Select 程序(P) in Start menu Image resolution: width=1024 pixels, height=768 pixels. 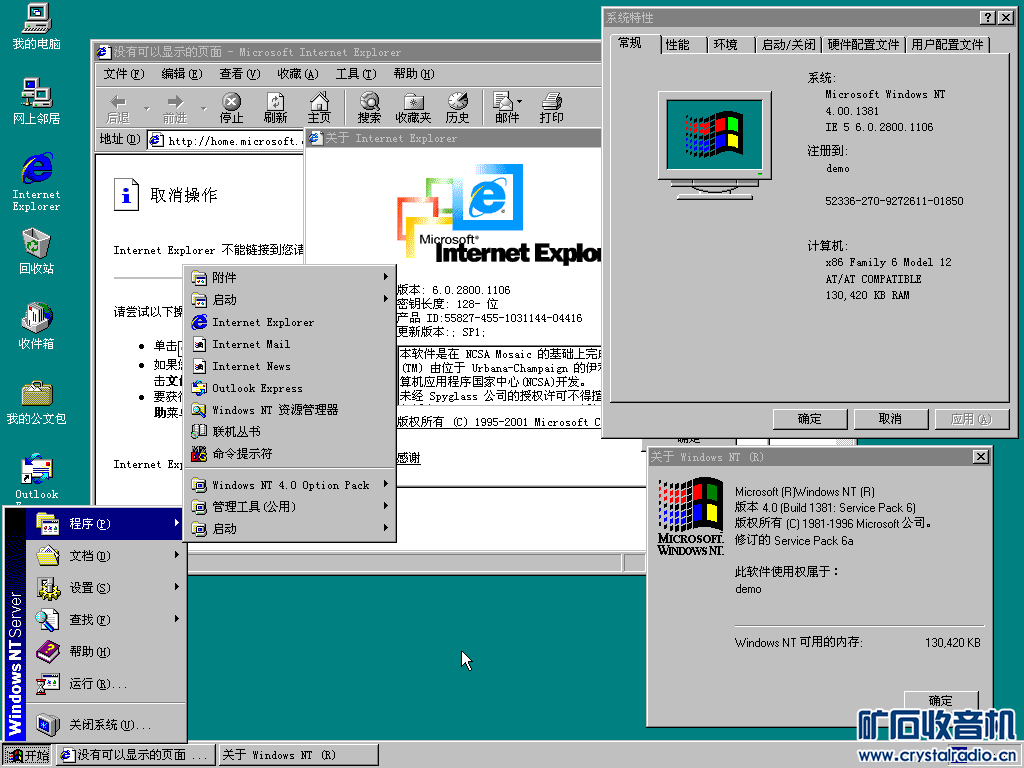(x=106, y=524)
